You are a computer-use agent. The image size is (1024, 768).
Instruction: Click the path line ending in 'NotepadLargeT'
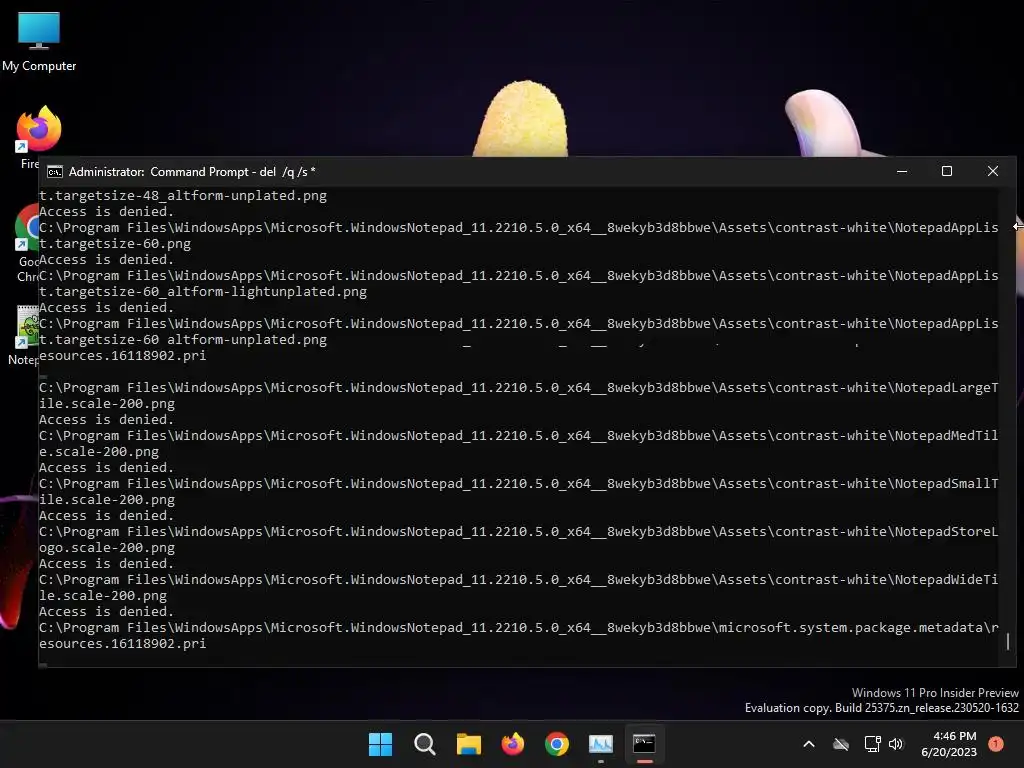(519, 387)
